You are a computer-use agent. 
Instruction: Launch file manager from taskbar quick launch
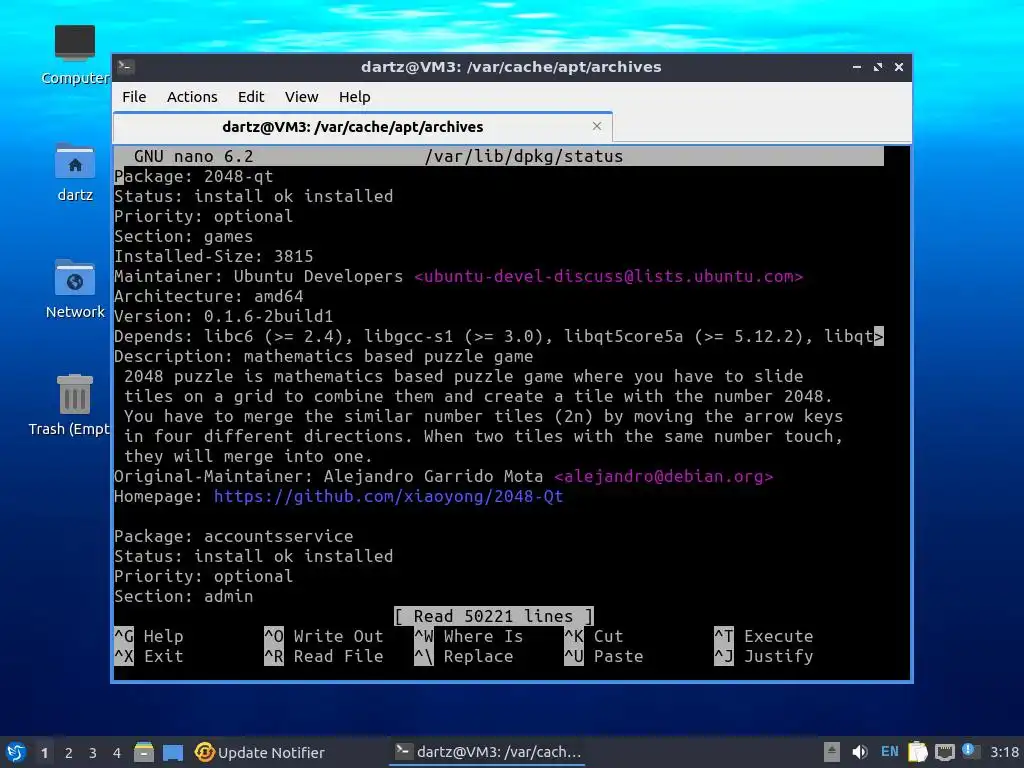144,752
